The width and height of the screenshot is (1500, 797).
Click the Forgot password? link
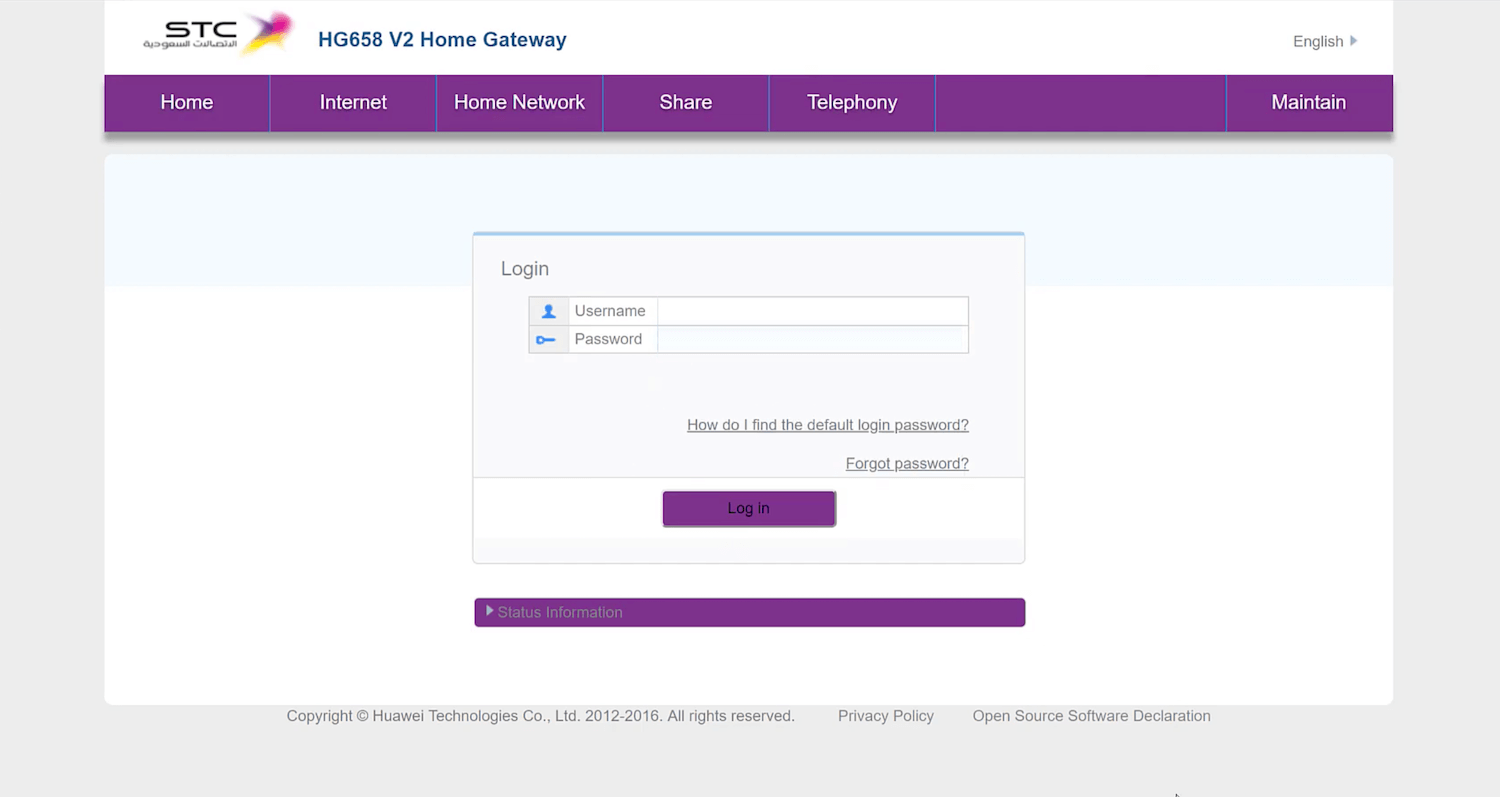click(907, 463)
